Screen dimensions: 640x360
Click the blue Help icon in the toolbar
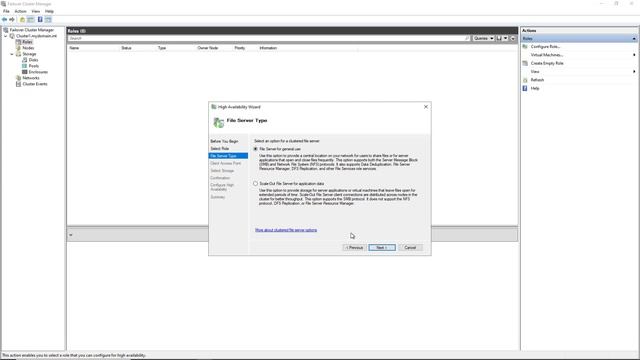coord(40,19)
